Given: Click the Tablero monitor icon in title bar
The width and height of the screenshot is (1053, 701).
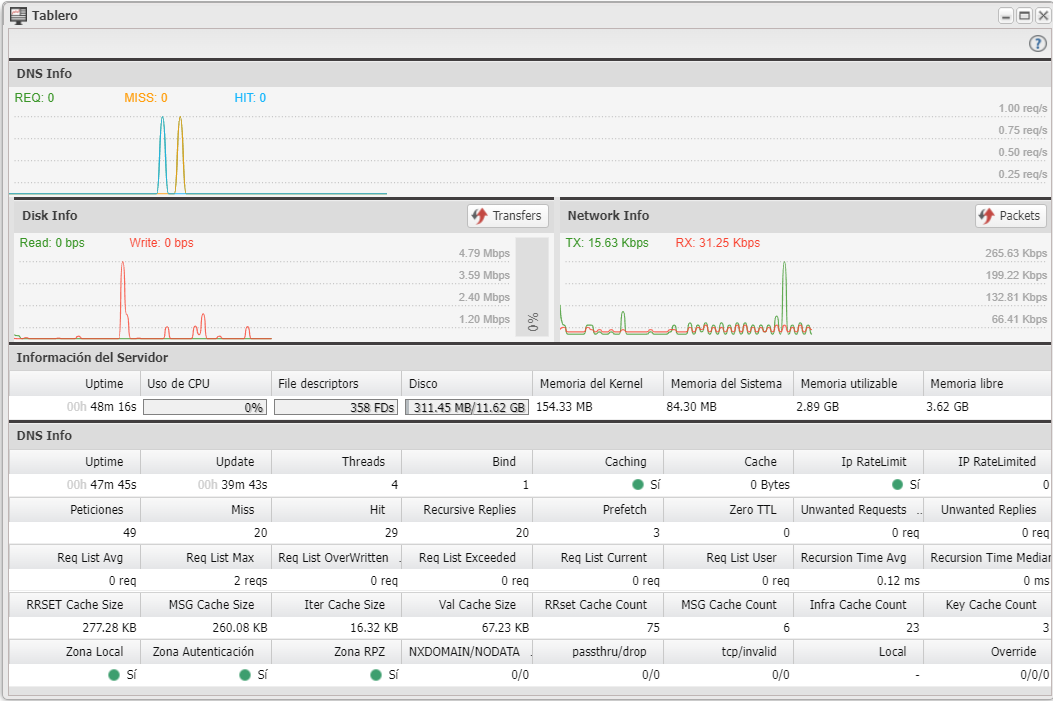Looking at the screenshot, I should coord(18,15).
